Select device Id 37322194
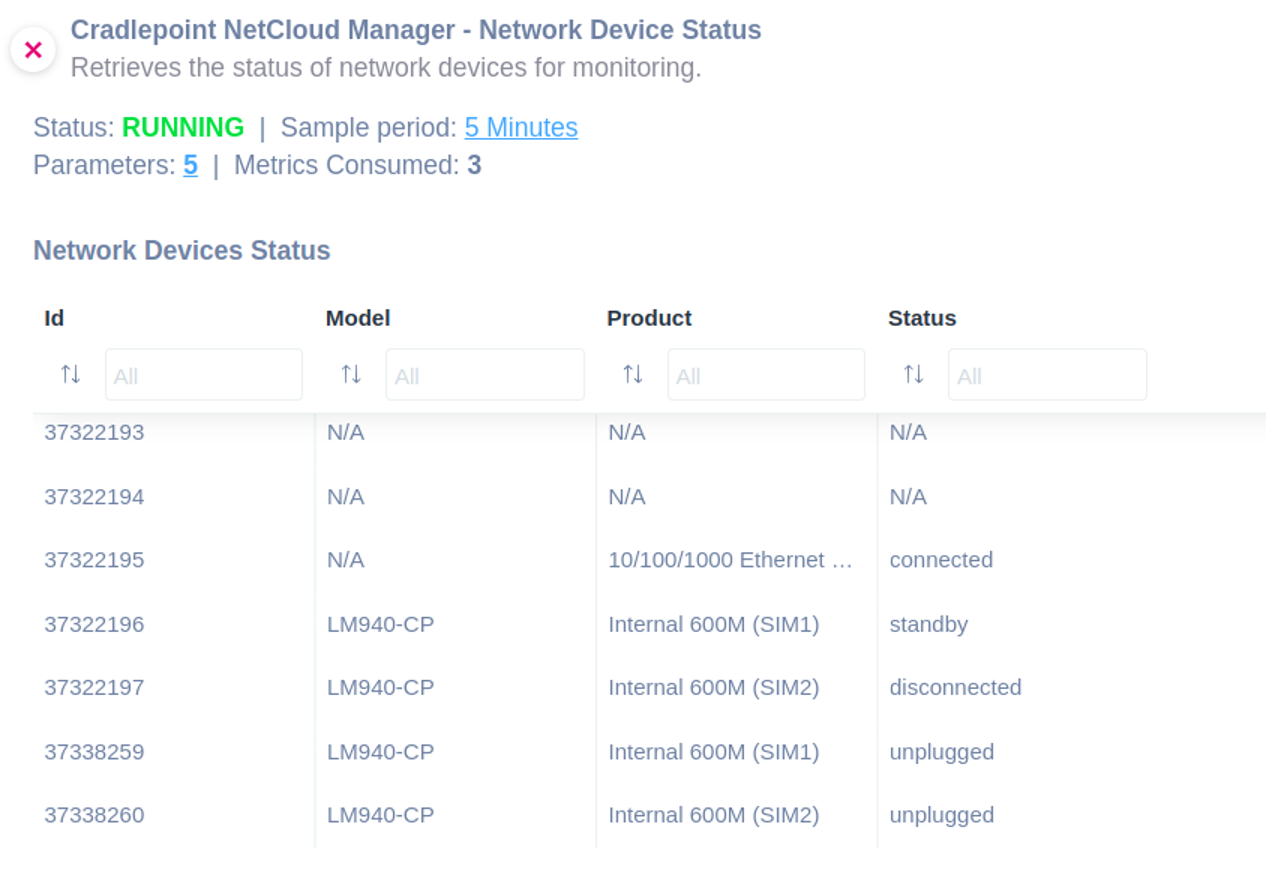This screenshot has height=890, width=1266. click(x=94, y=497)
